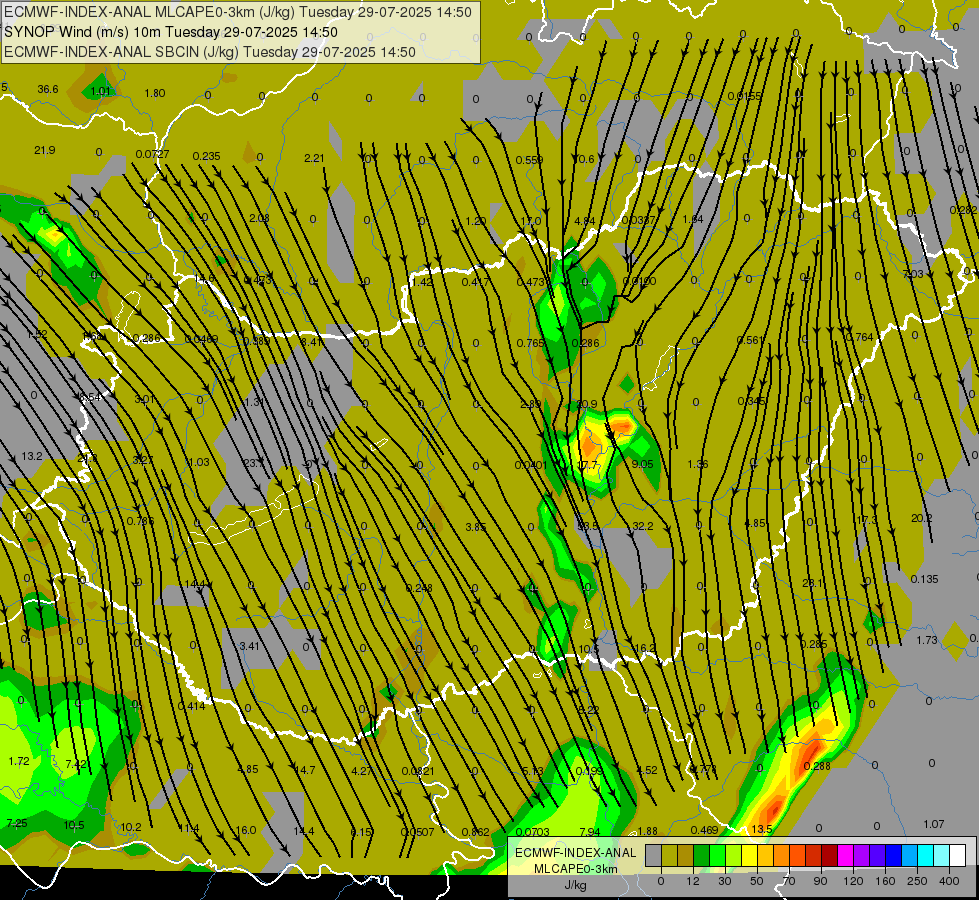Click the map value '0.288'
The image size is (979, 900).
(x=817, y=766)
